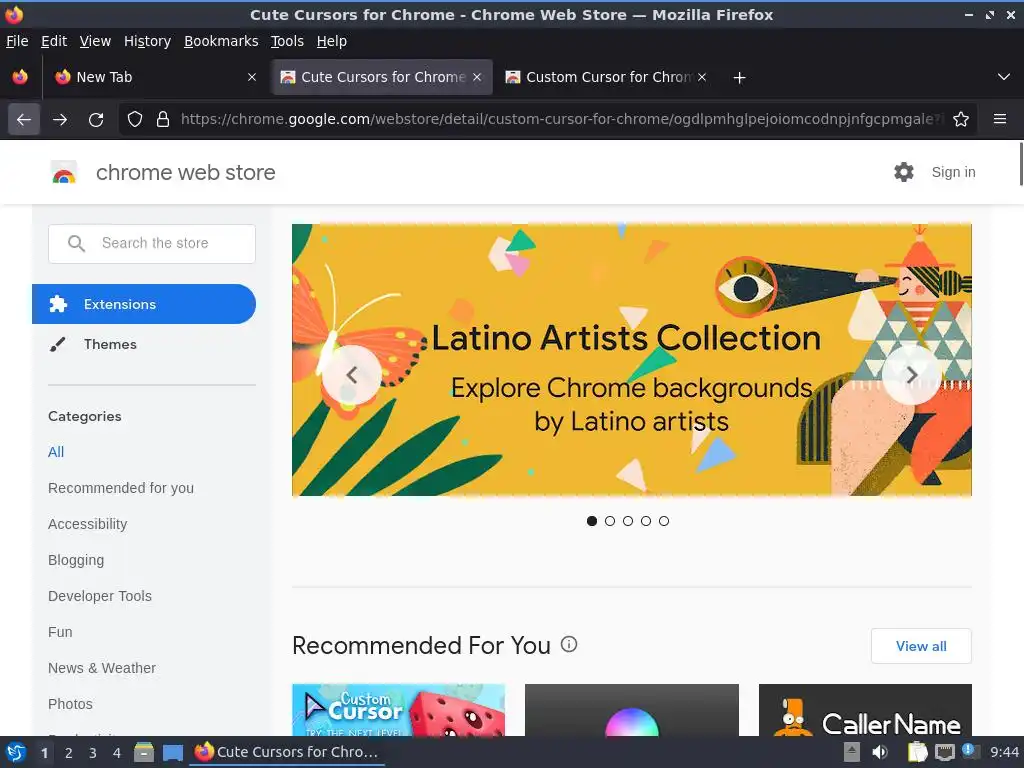1024x768 pixels.
Task: Click the Cute Cursors taskbar window button
Action: (287, 752)
